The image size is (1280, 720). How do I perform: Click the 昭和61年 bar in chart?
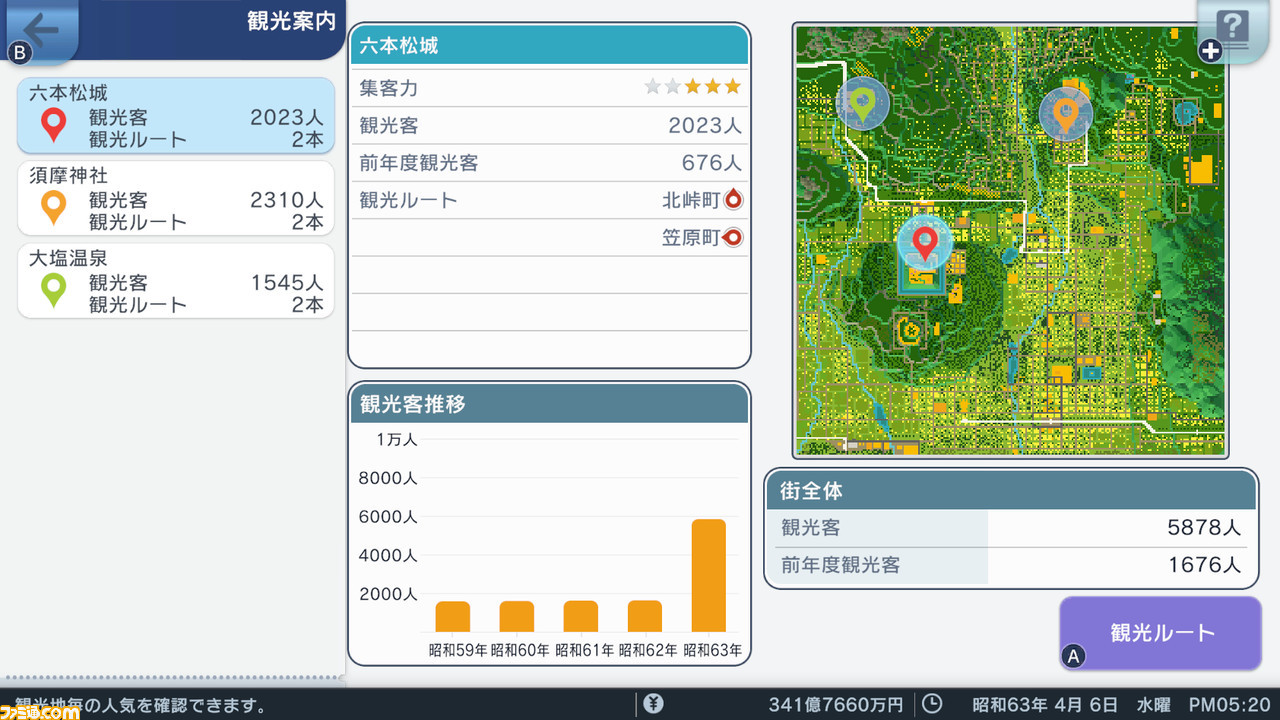tap(581, 617)
